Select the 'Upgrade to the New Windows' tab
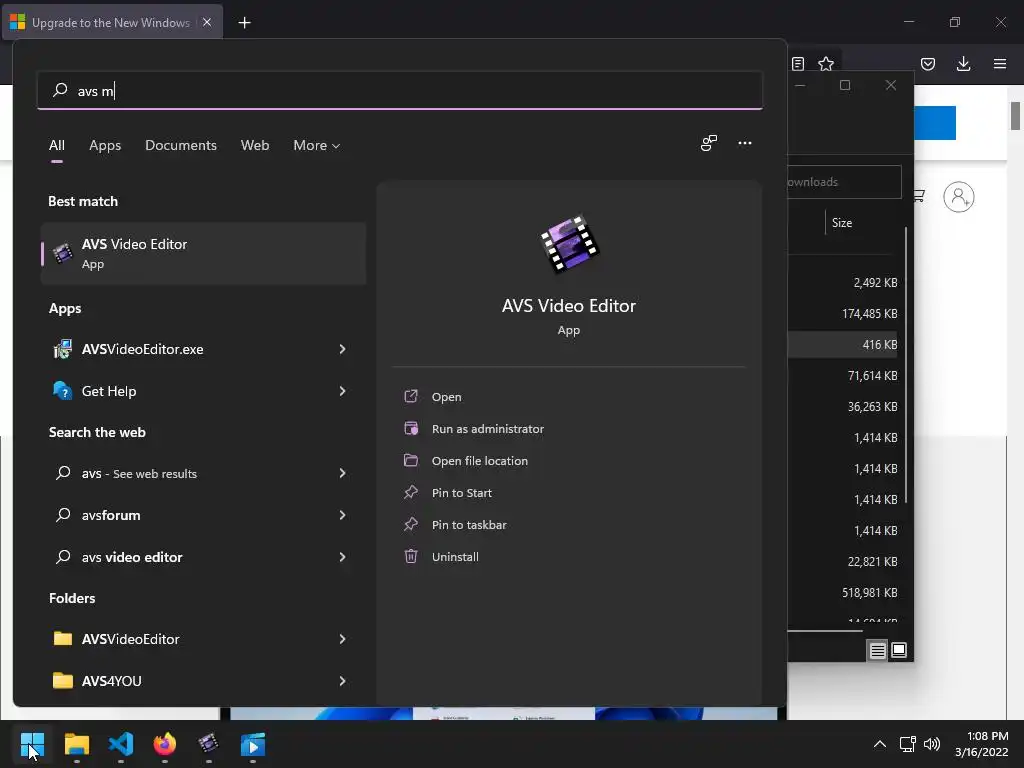The height and width of the screenshot is (768, 1024). tap(112, 22)
